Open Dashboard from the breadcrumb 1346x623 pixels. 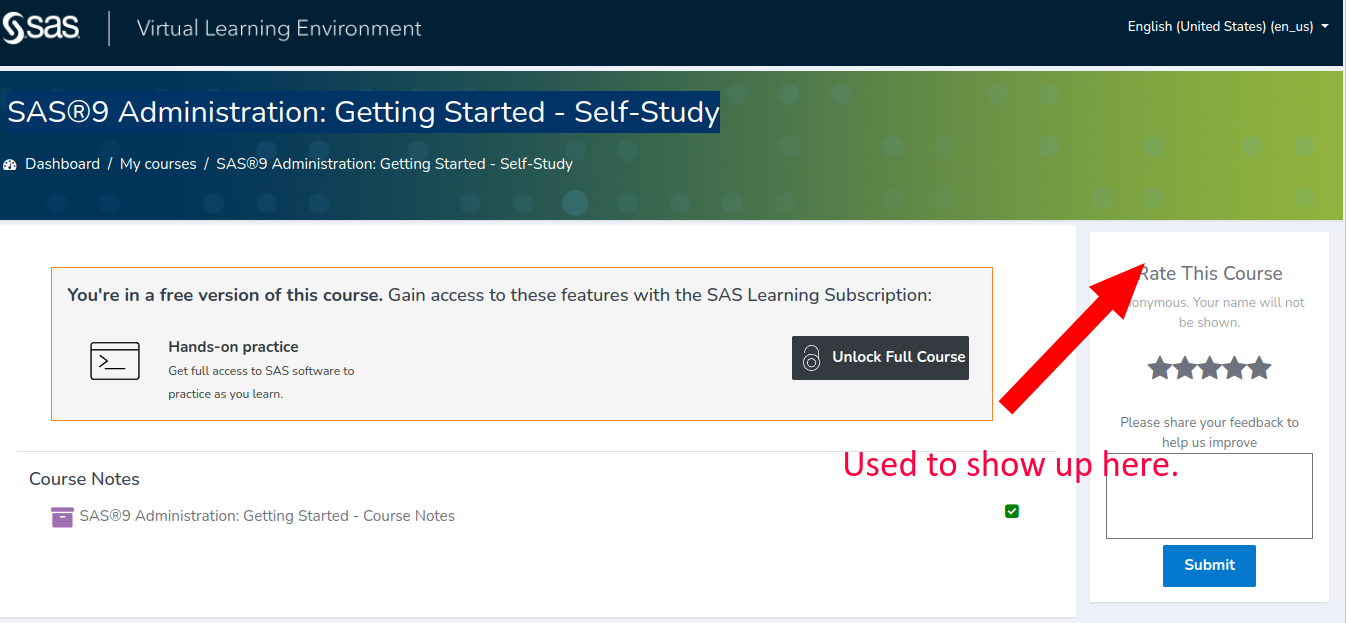click(x=62, y=163)
